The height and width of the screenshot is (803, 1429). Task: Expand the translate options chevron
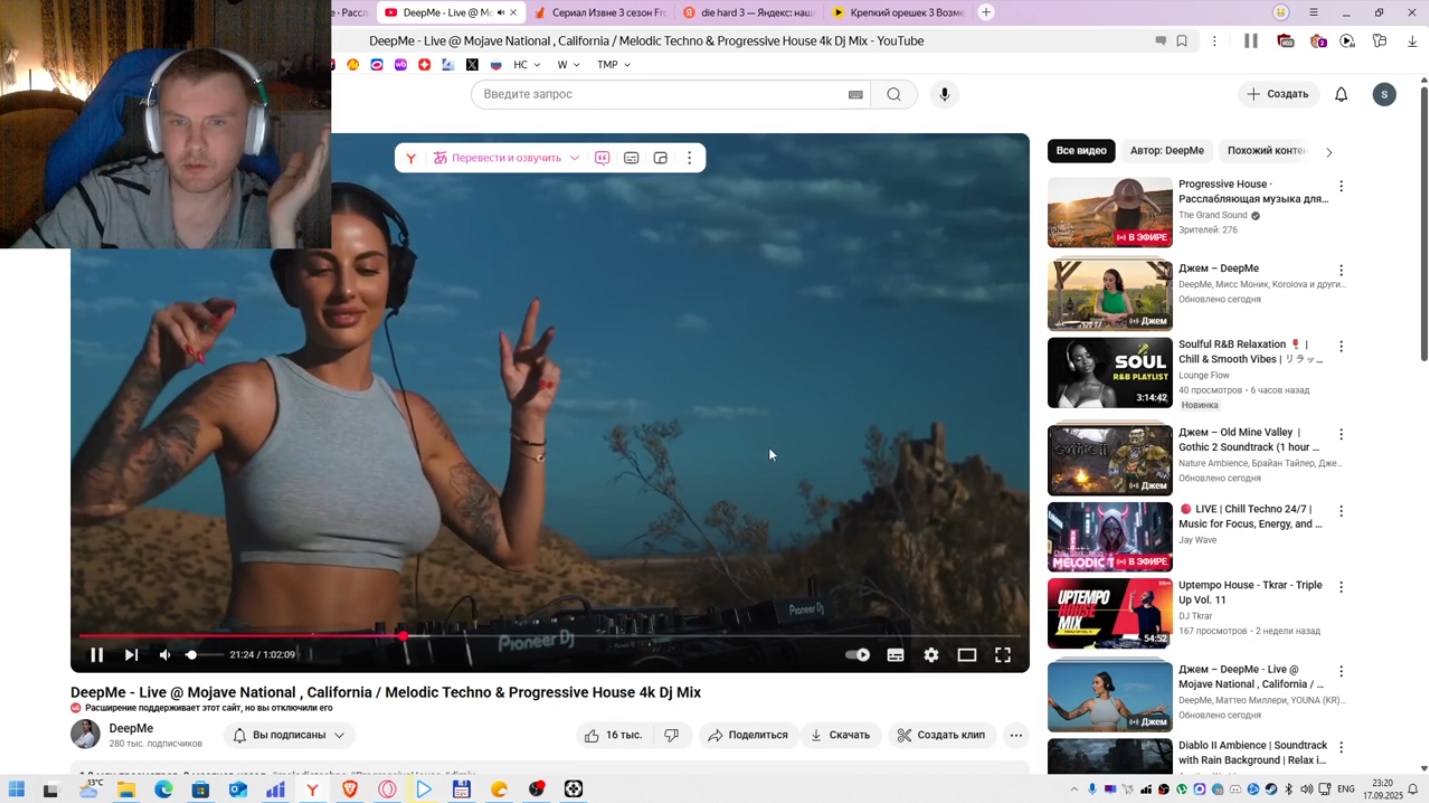pos(575,158)
